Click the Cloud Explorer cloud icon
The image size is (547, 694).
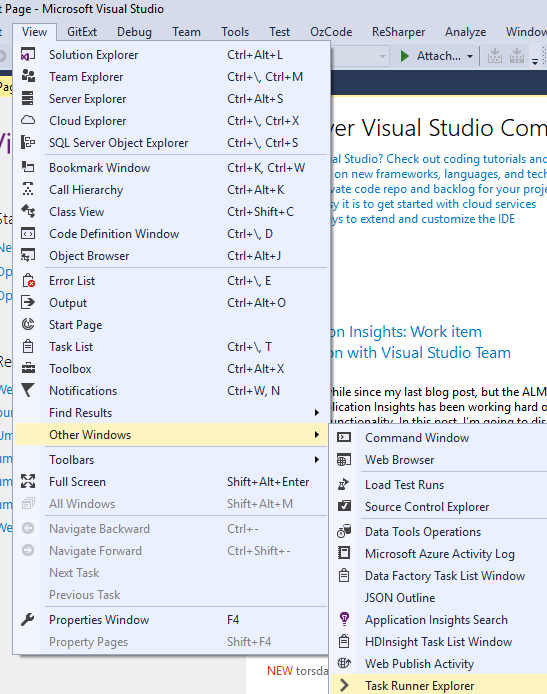pyautogui.click(x=28, y=120)
